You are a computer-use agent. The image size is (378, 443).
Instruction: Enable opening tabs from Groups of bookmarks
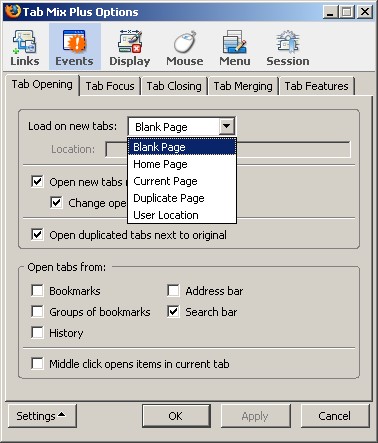pos(37,312)
